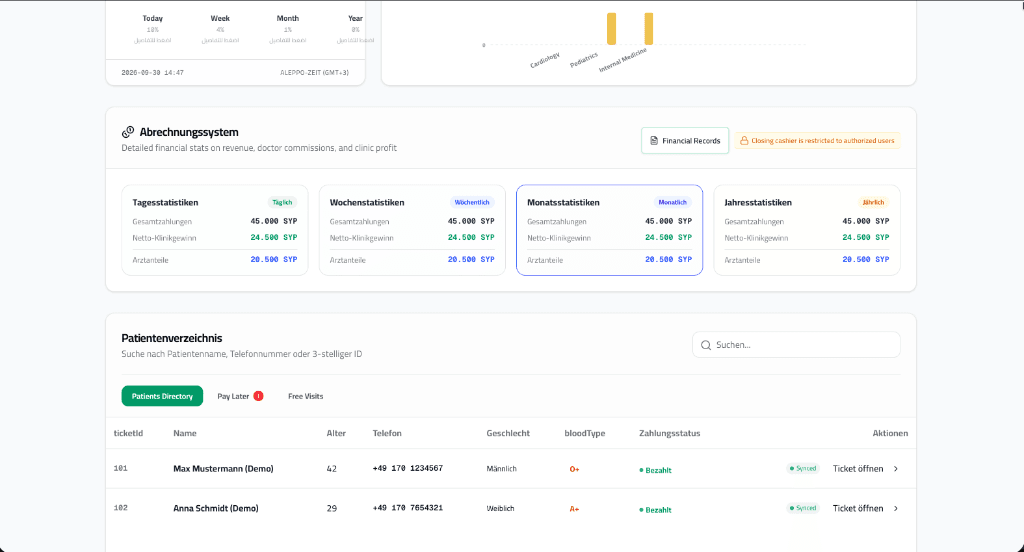Click Arztanteile value in Tagesstatistiken card

point(274,259)
